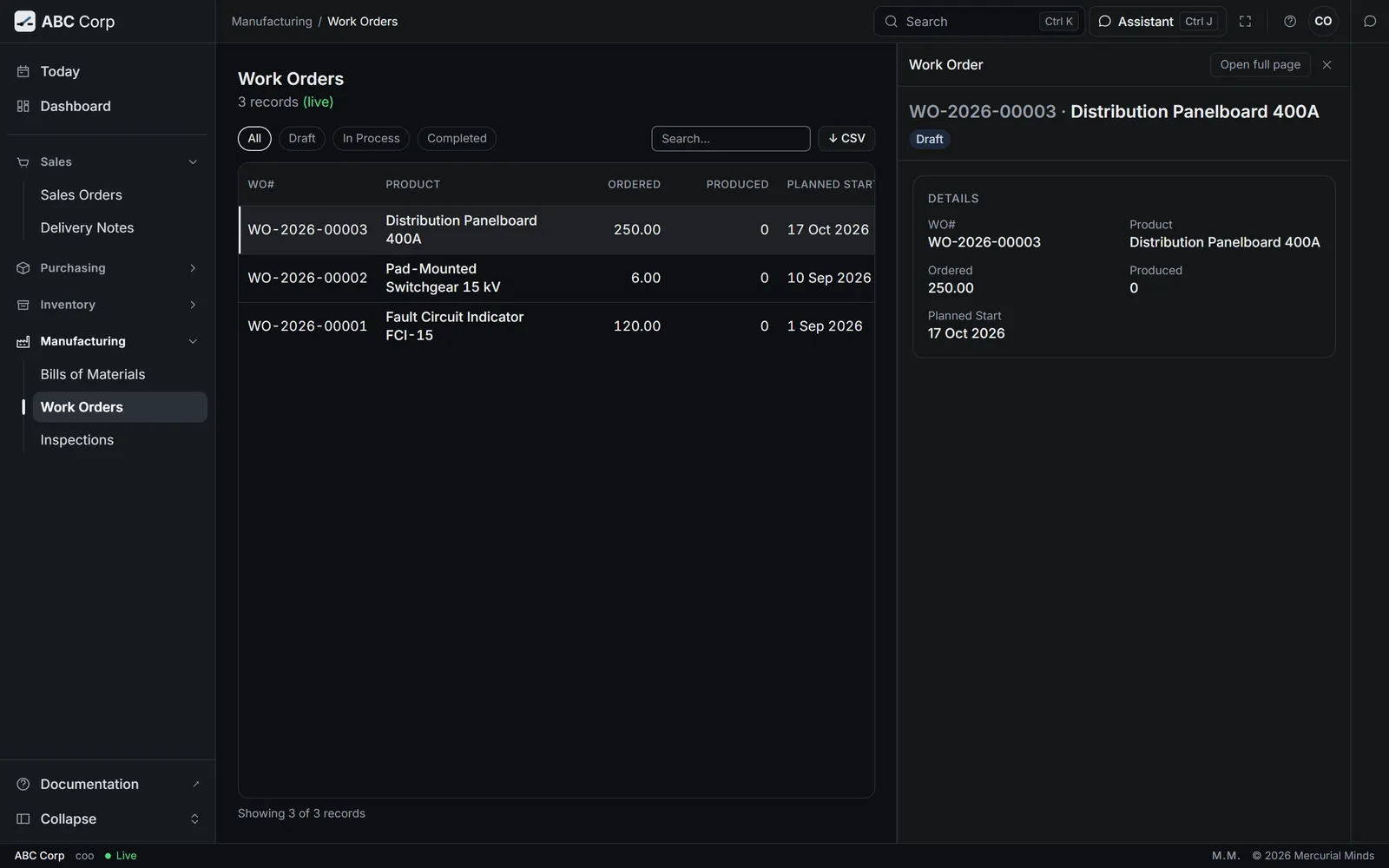Image resolution: width=1389 pixels, height=868 pixels.
Task: Click the search magnifier icon in top bar
Action: (x=891, y=22)
